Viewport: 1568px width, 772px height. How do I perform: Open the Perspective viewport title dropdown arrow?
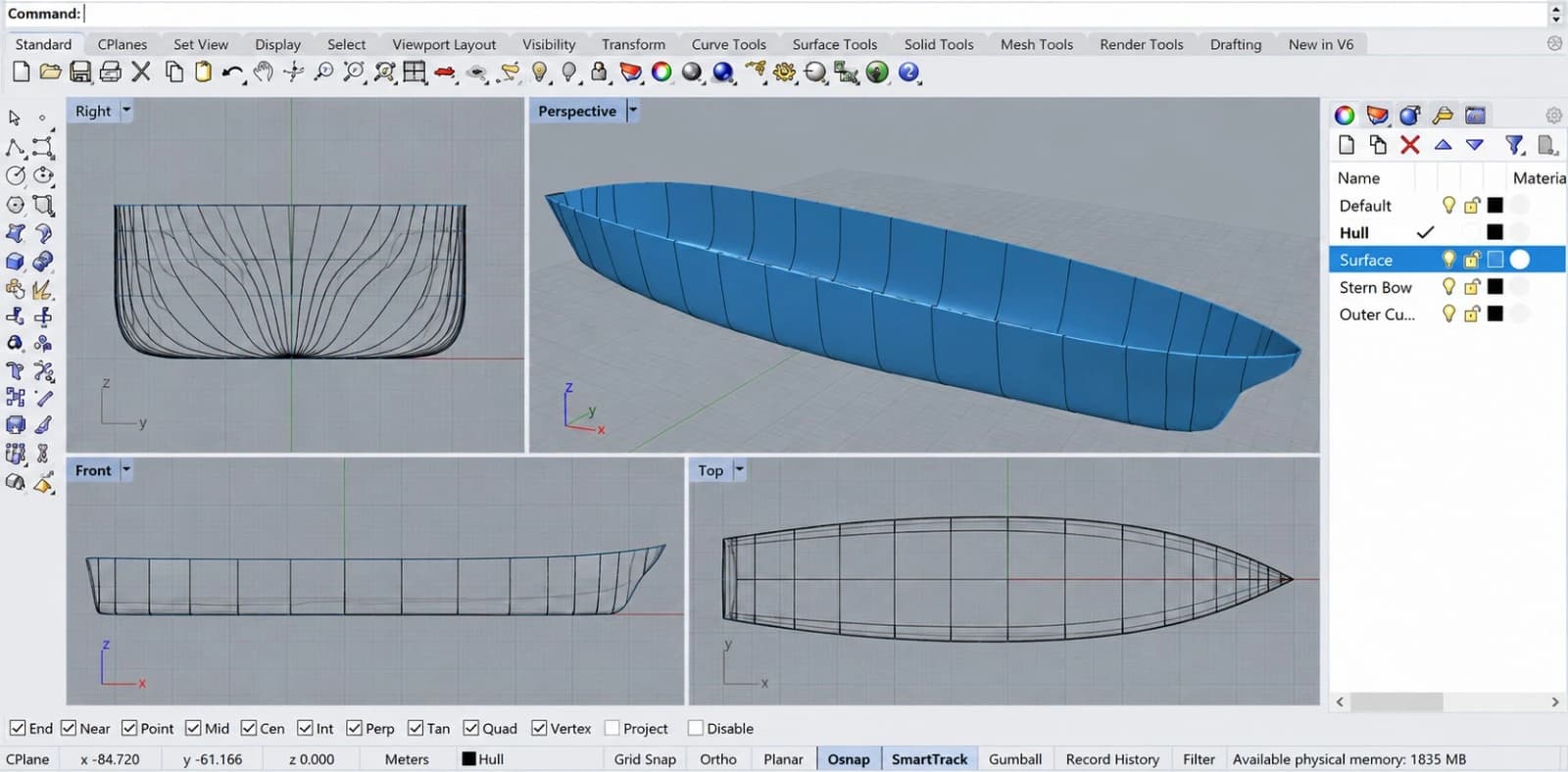(x=633, y=111)
